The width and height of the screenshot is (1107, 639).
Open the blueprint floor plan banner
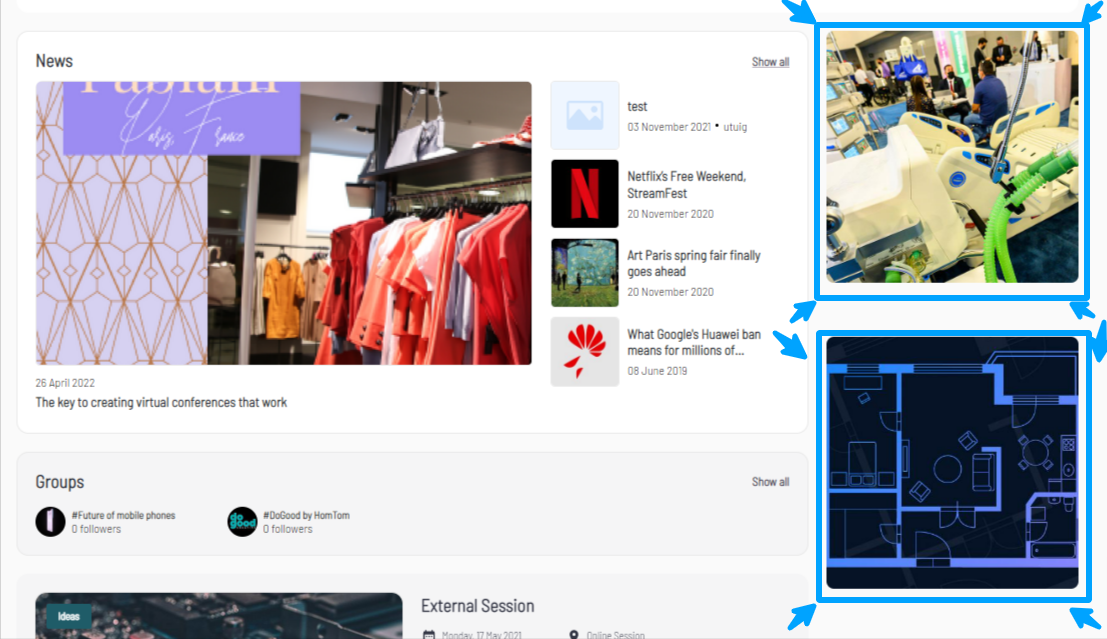coord(952,462)
